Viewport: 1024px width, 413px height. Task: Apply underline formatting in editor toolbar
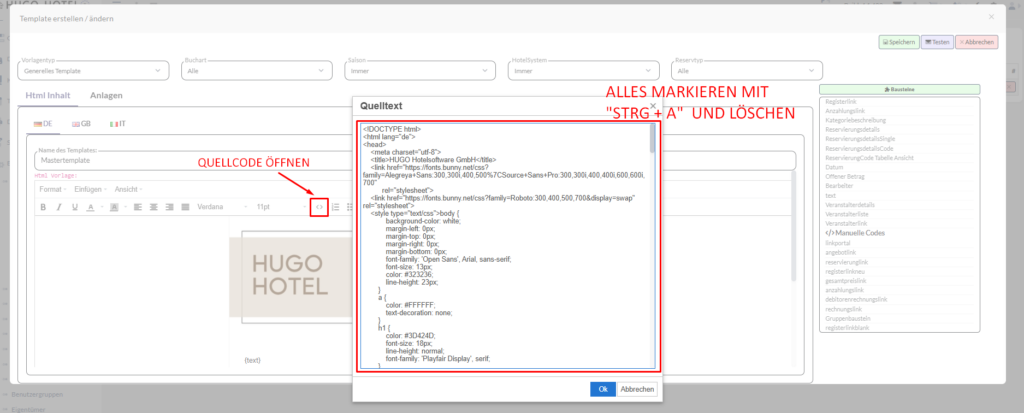click(x=74, y=207)
